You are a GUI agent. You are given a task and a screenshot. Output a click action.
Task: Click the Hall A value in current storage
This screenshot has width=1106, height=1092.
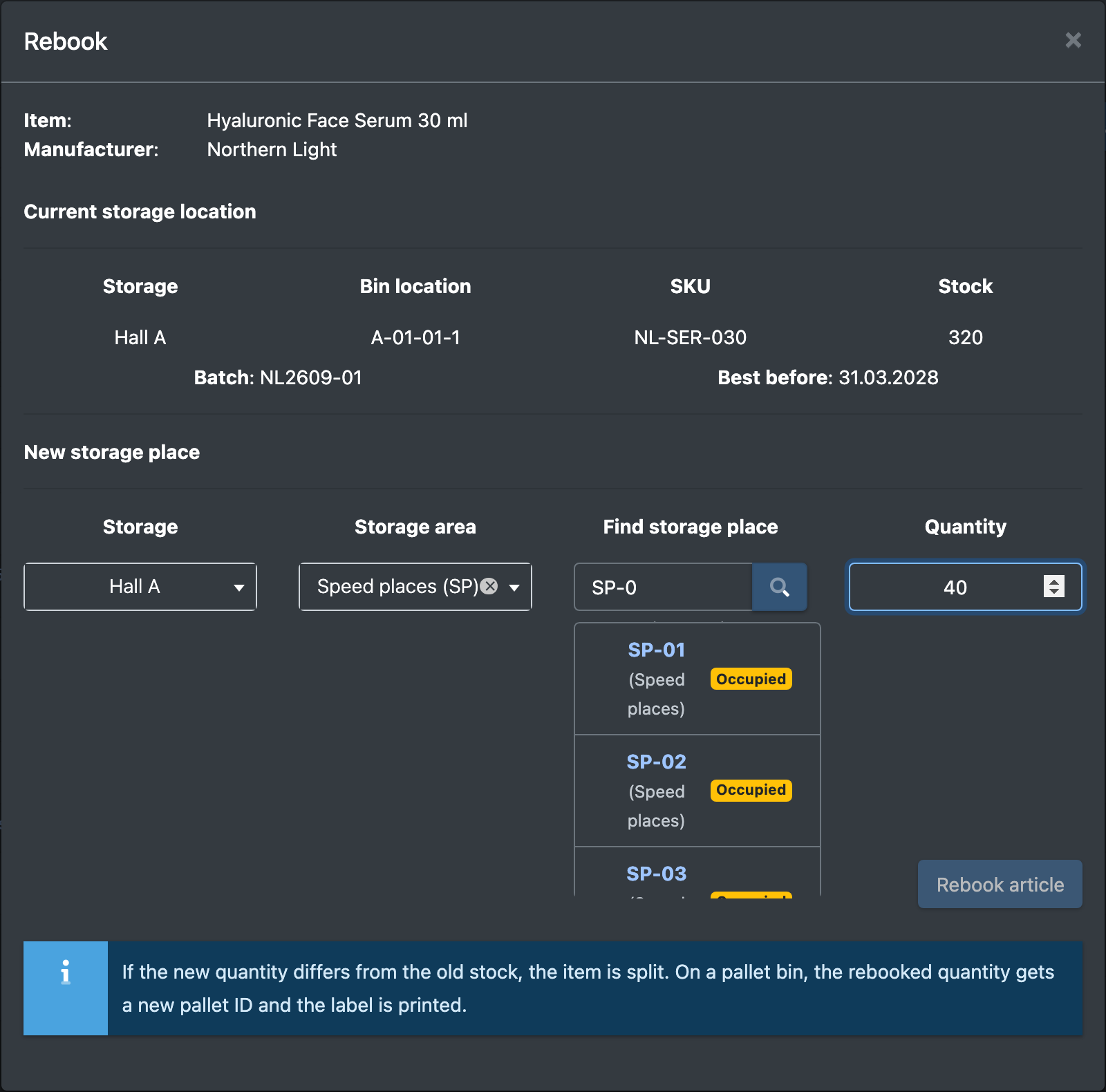(x=140, y=337)
